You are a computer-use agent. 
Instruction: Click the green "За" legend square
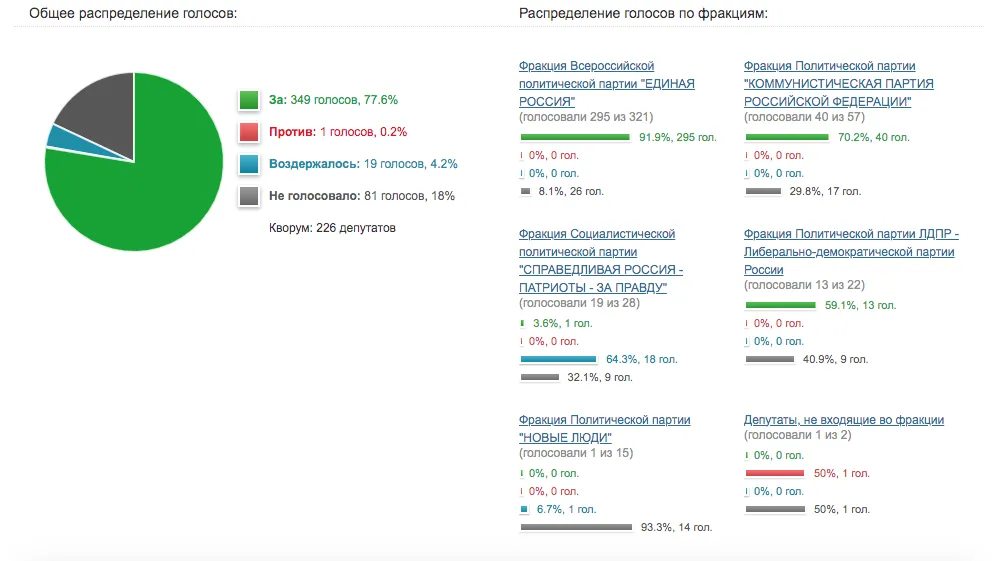249,100
